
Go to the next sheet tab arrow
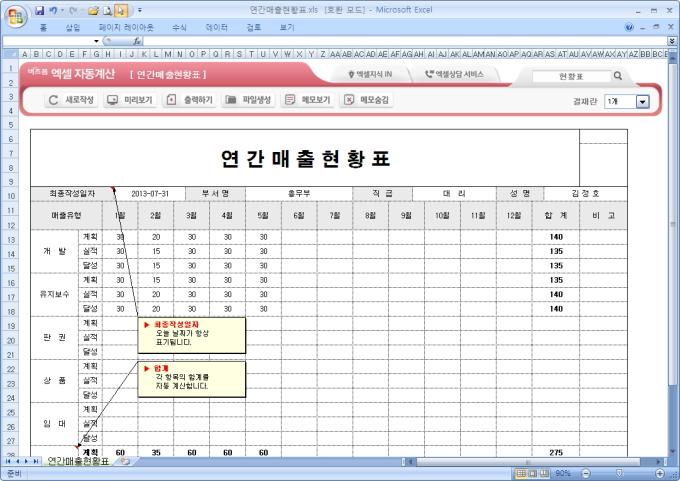coord(26,462)
